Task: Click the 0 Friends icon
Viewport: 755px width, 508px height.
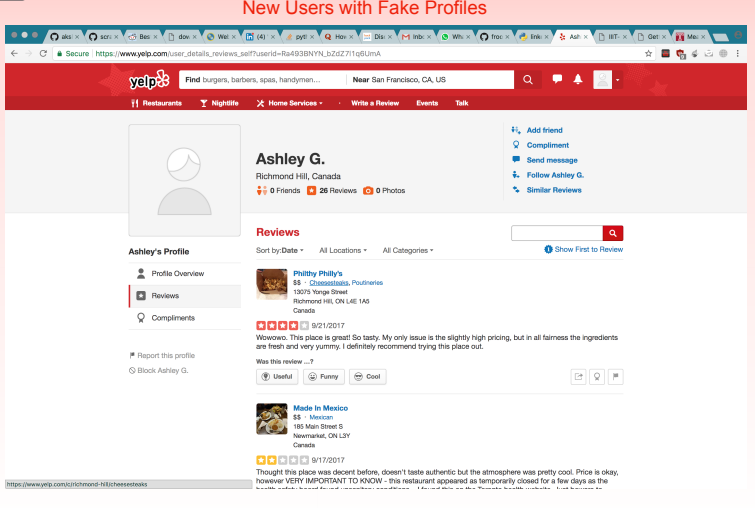Action: point(261,191)
